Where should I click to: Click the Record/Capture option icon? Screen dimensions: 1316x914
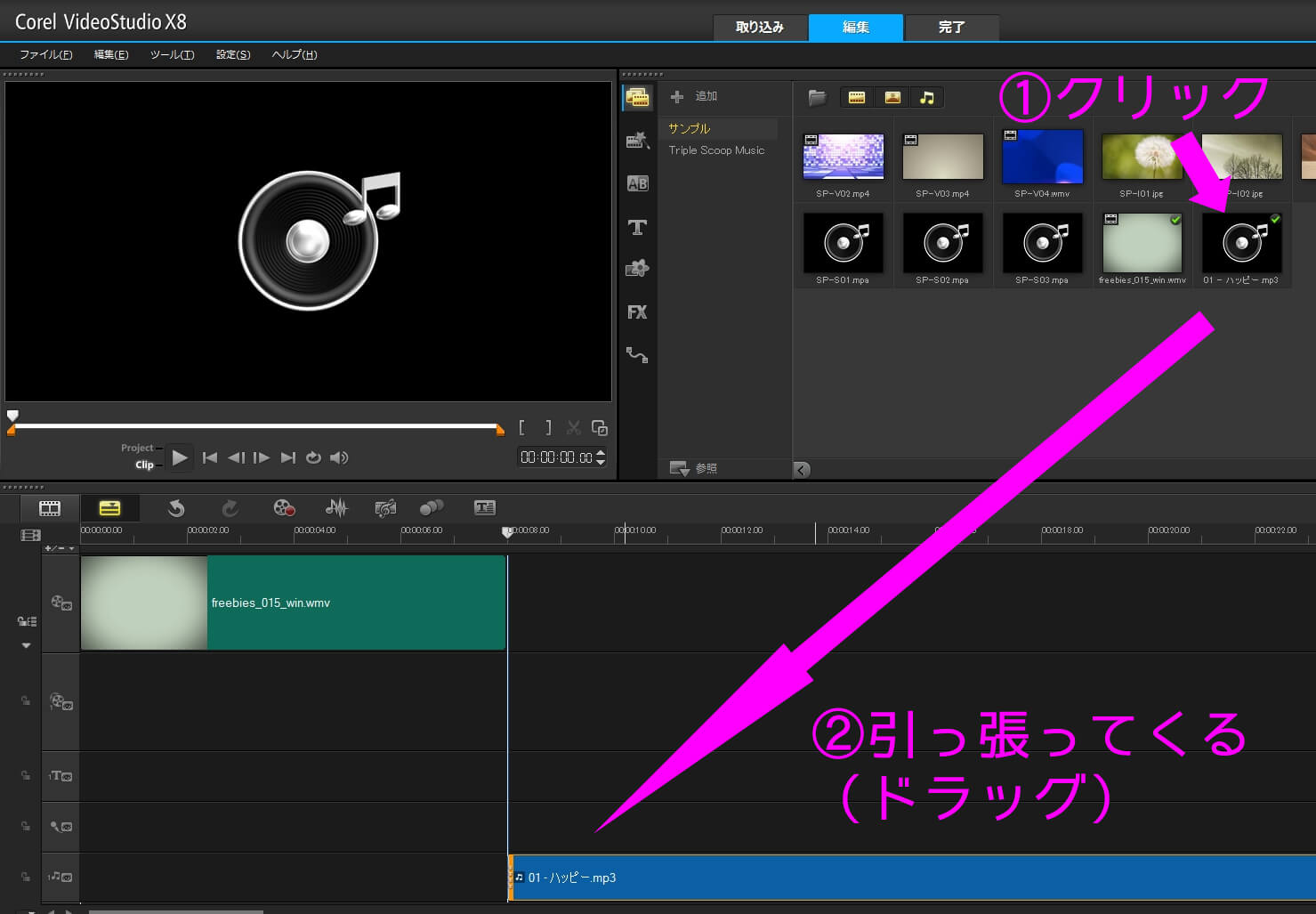[284, 508]
